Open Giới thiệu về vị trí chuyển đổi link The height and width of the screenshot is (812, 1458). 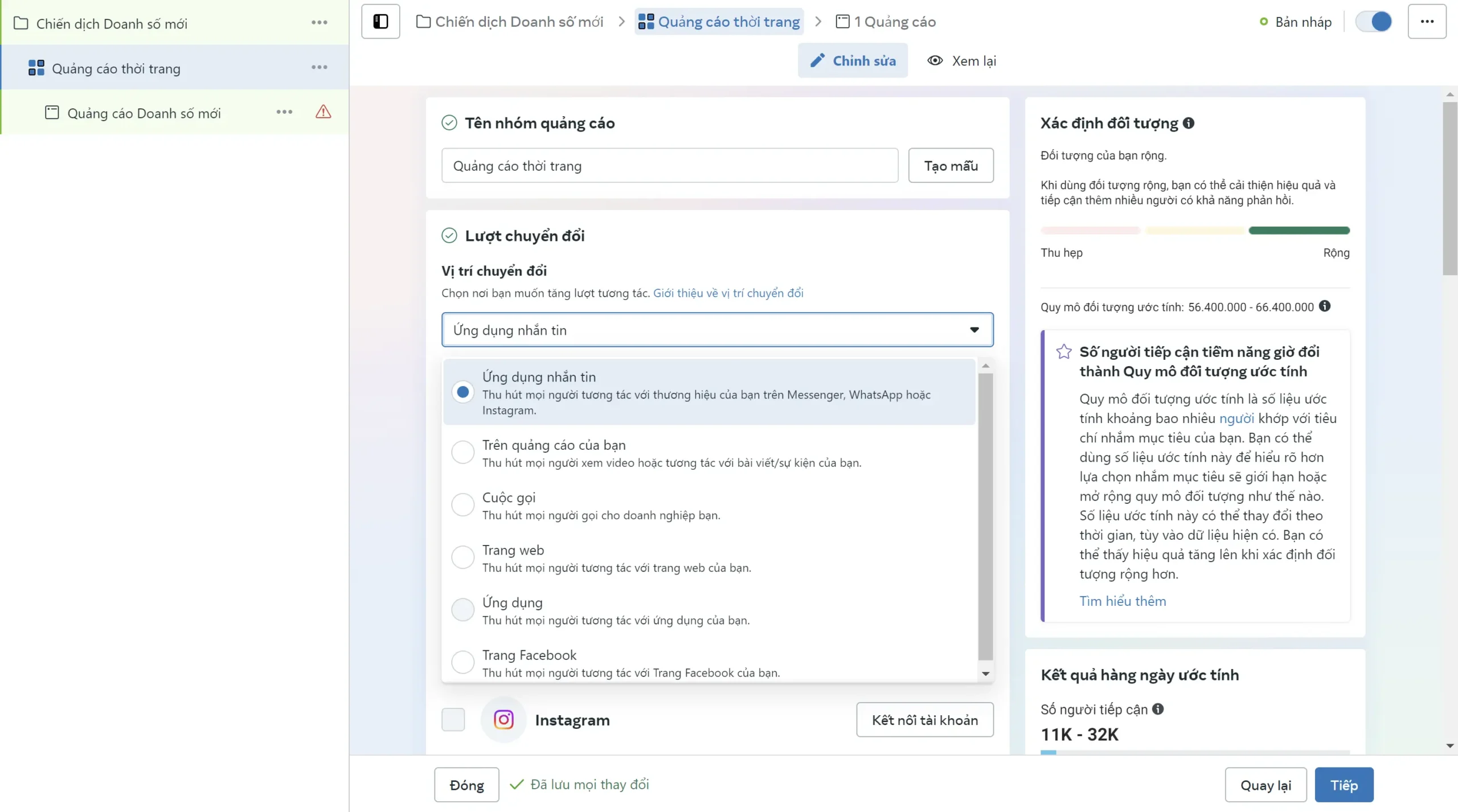click(728, 293)
